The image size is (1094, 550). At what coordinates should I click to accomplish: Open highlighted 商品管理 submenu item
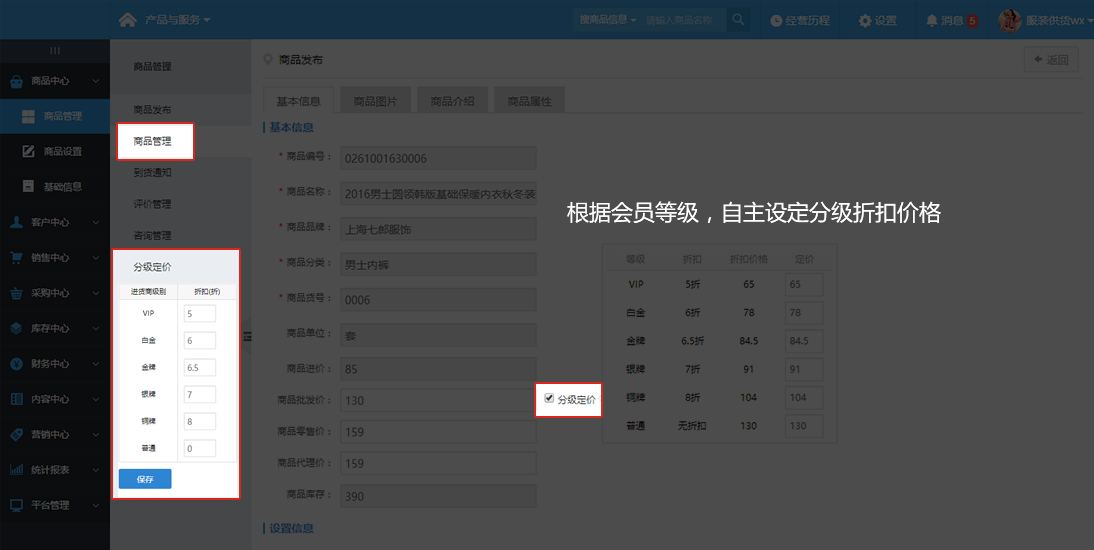click(x=152, y=141)
